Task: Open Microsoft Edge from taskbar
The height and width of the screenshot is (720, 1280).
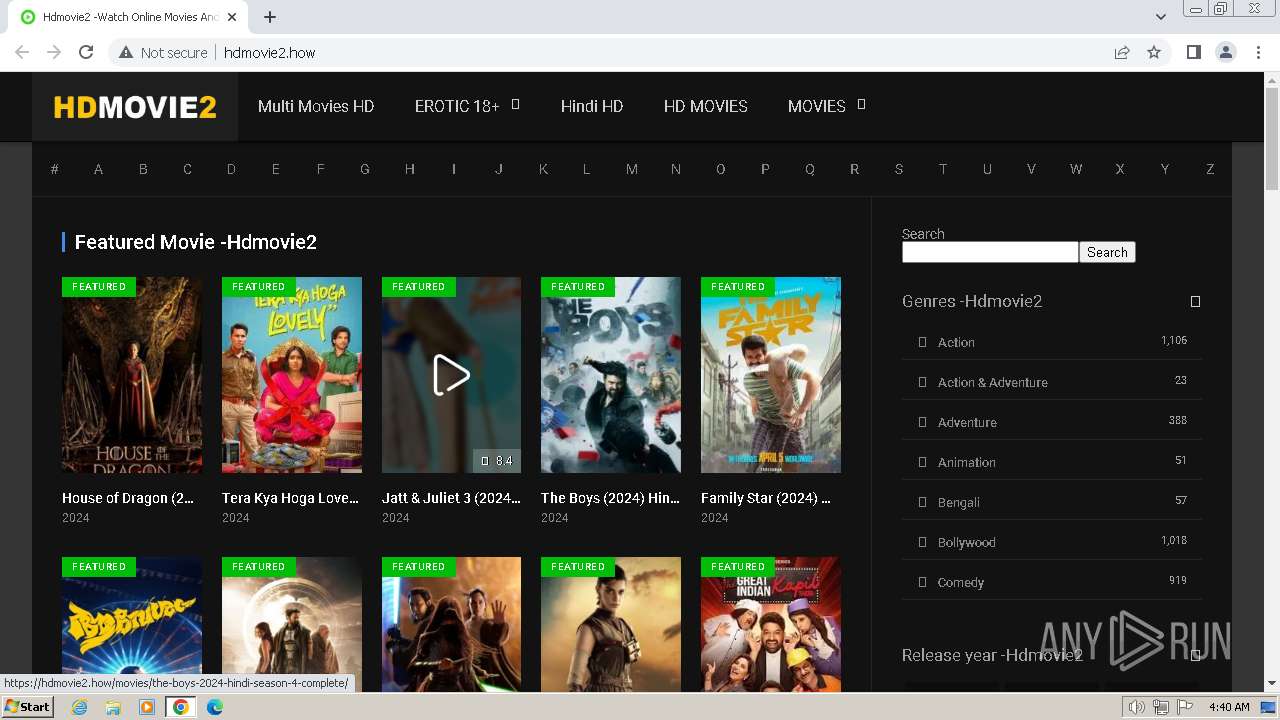Action: point(215,707)
